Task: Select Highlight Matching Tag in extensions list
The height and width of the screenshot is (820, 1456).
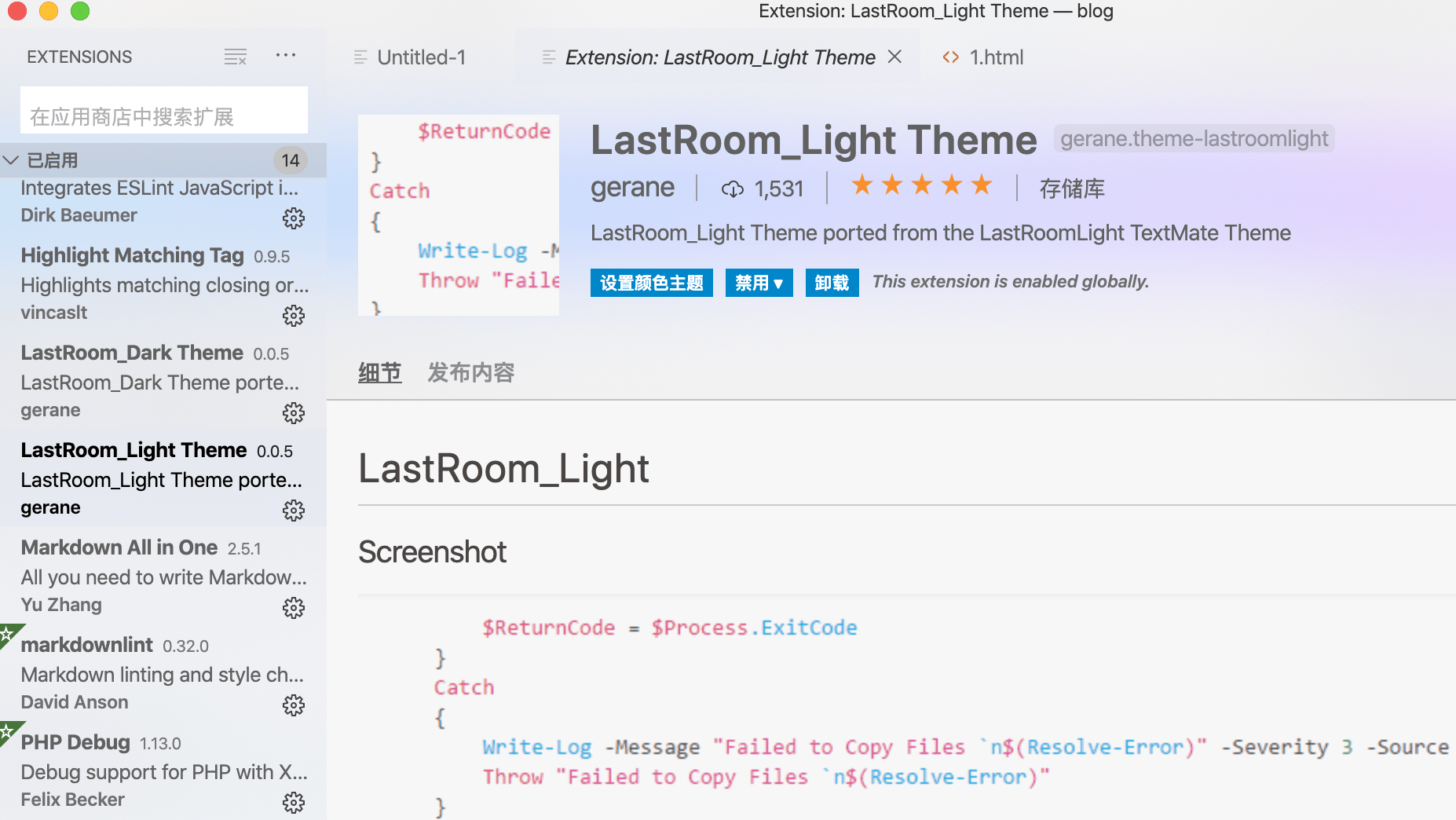Action: pyautogui.click(x=163, y=284)
